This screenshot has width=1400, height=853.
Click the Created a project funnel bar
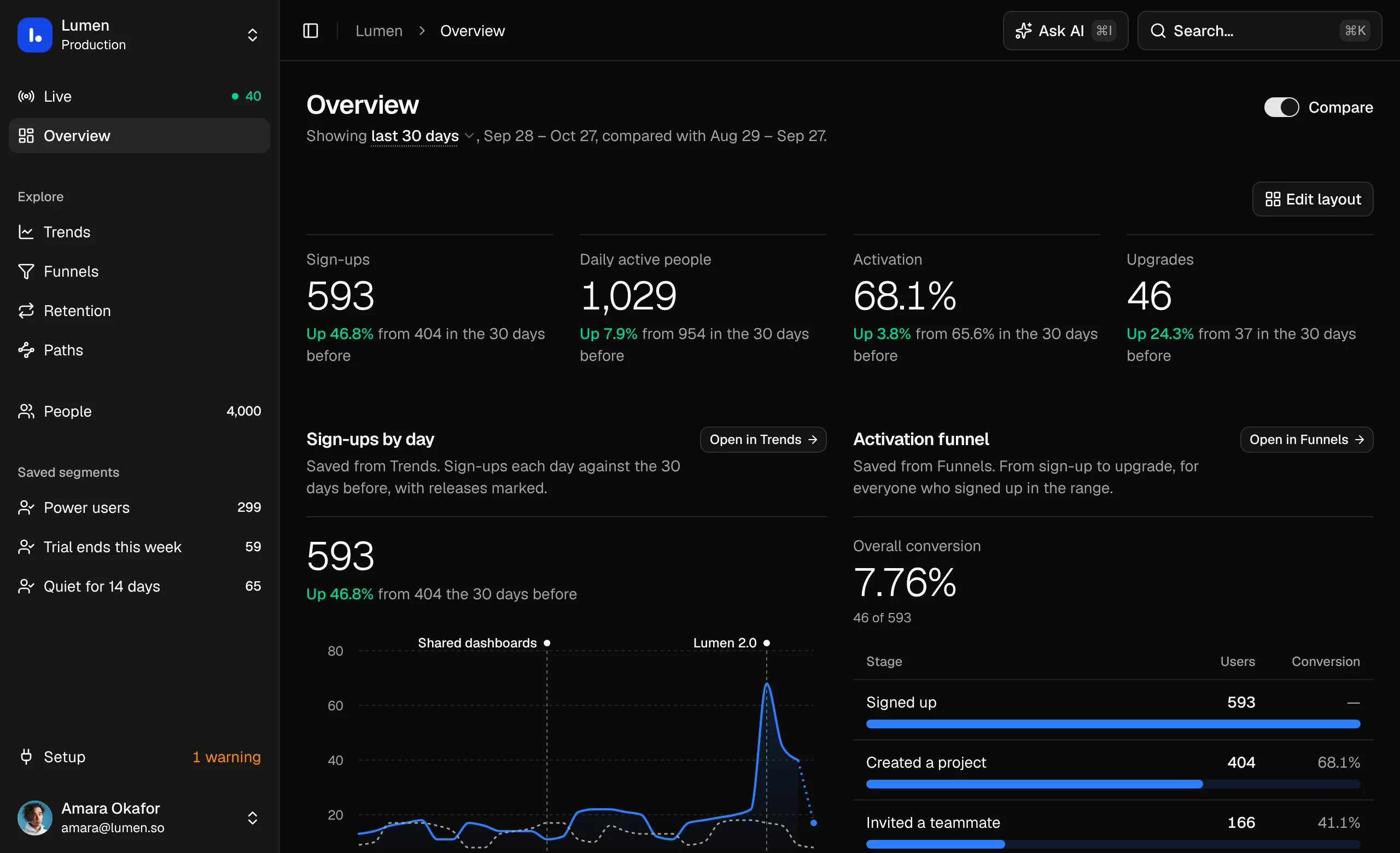1113,784
